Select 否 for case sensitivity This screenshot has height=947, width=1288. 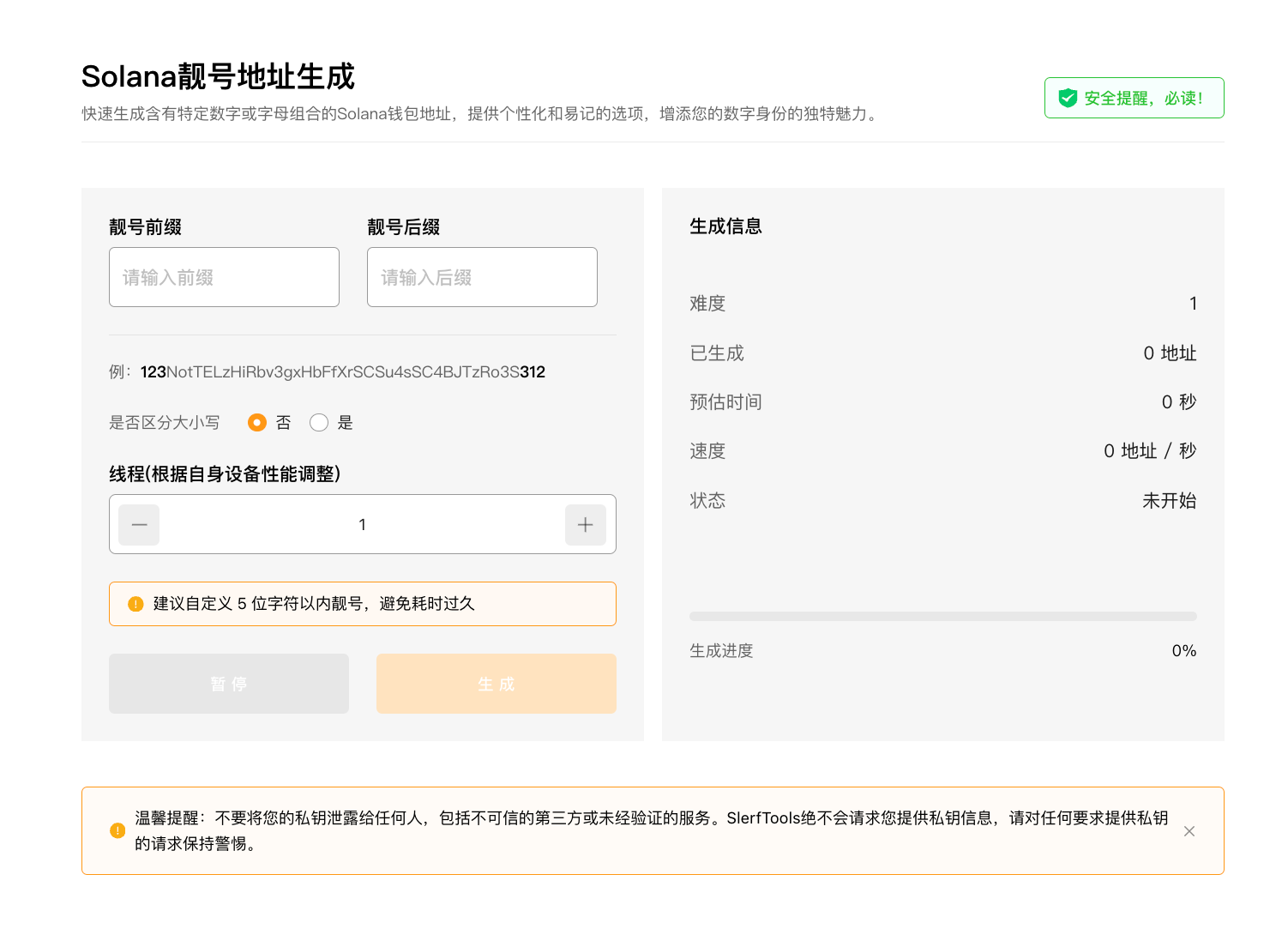tap(257, 422)
